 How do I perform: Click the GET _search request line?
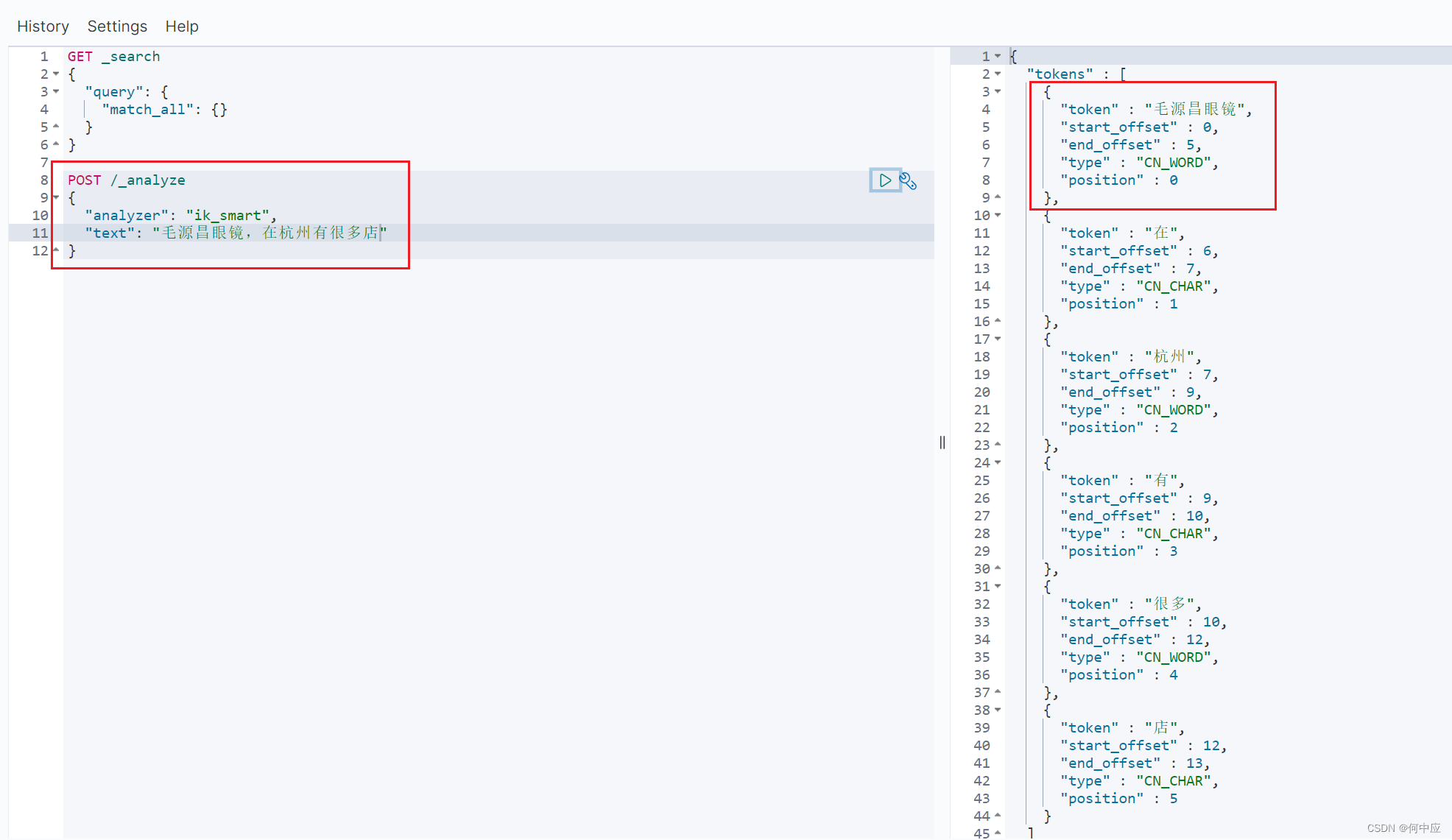[x=113, y=57]
